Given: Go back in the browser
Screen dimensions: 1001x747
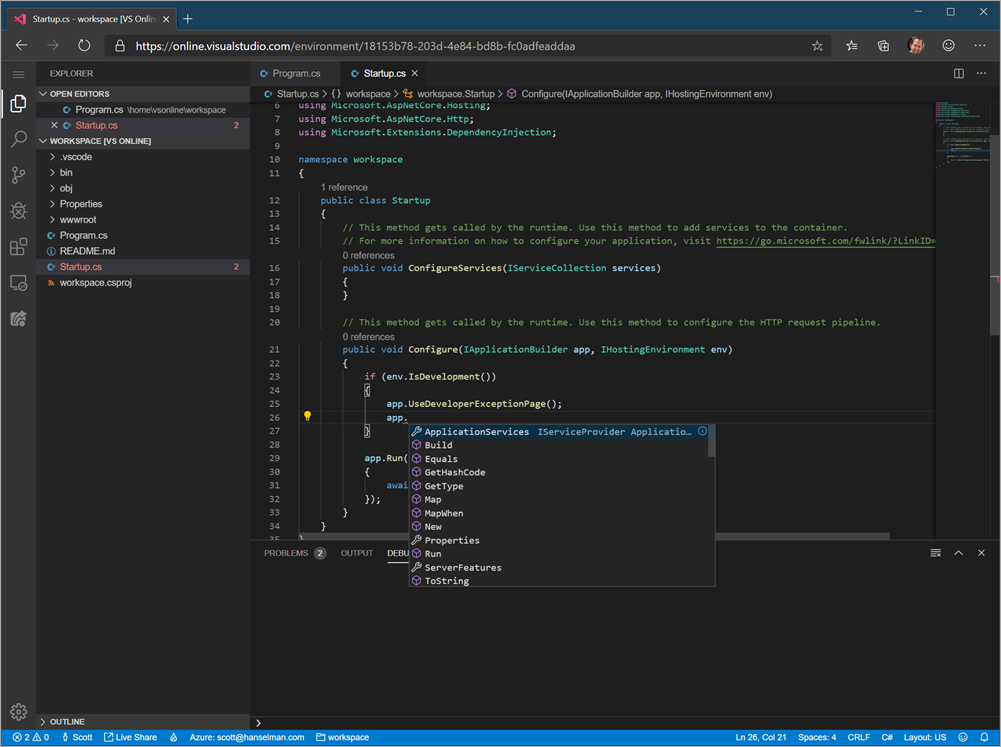Looking at the screenshot, I should pos(22,45).
